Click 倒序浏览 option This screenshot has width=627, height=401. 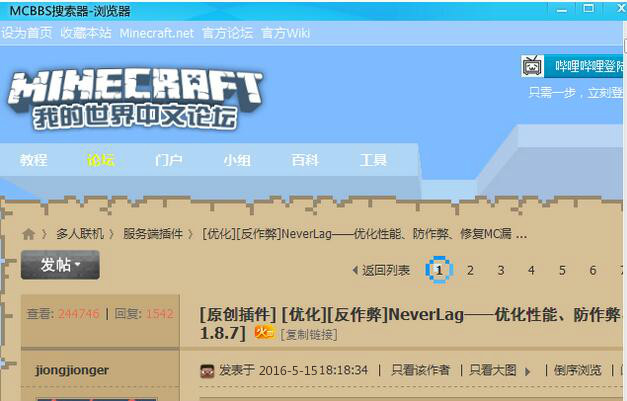[x=578, y=370]
